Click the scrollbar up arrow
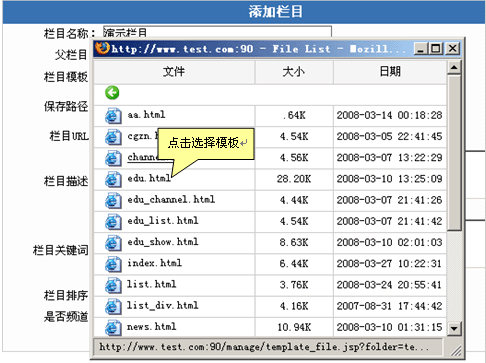 point(454,68)
